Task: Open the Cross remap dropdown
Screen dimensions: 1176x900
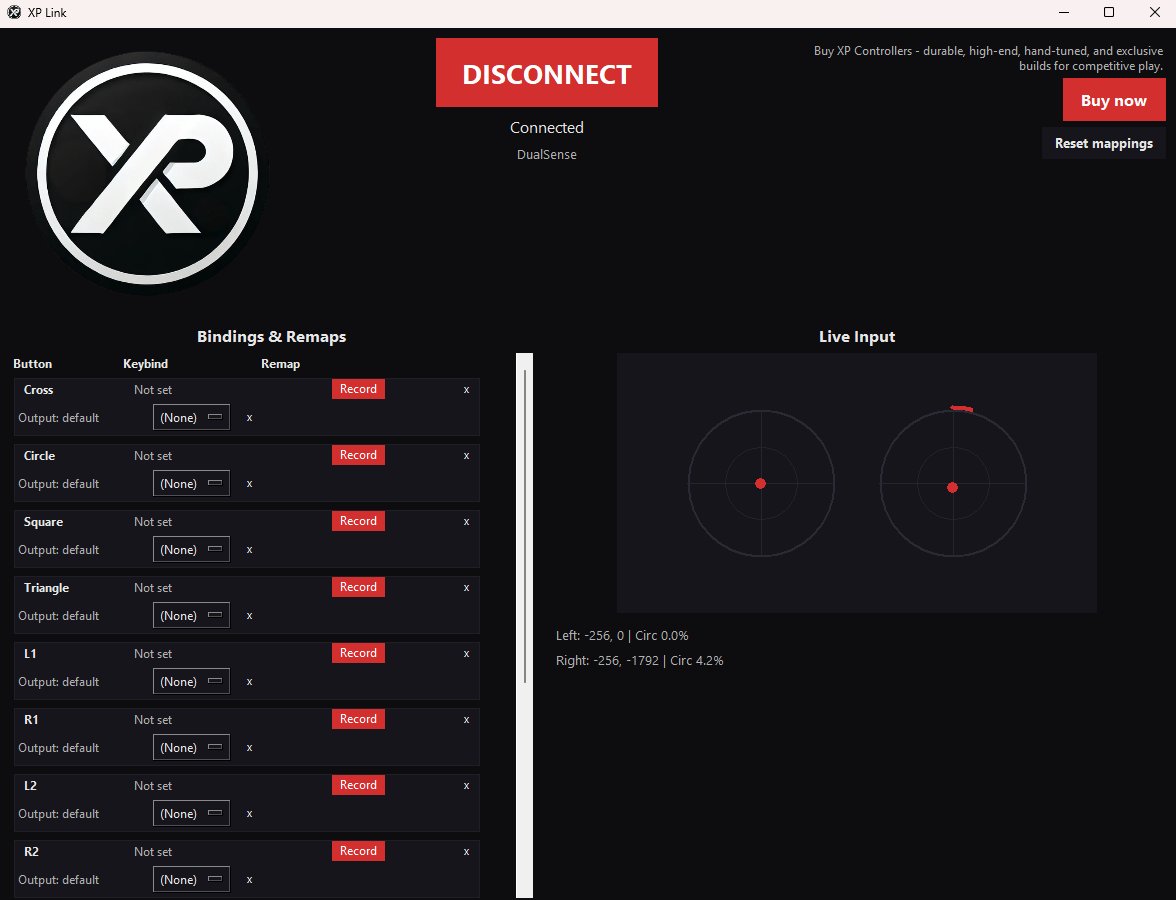Action: tap(191, 418)
